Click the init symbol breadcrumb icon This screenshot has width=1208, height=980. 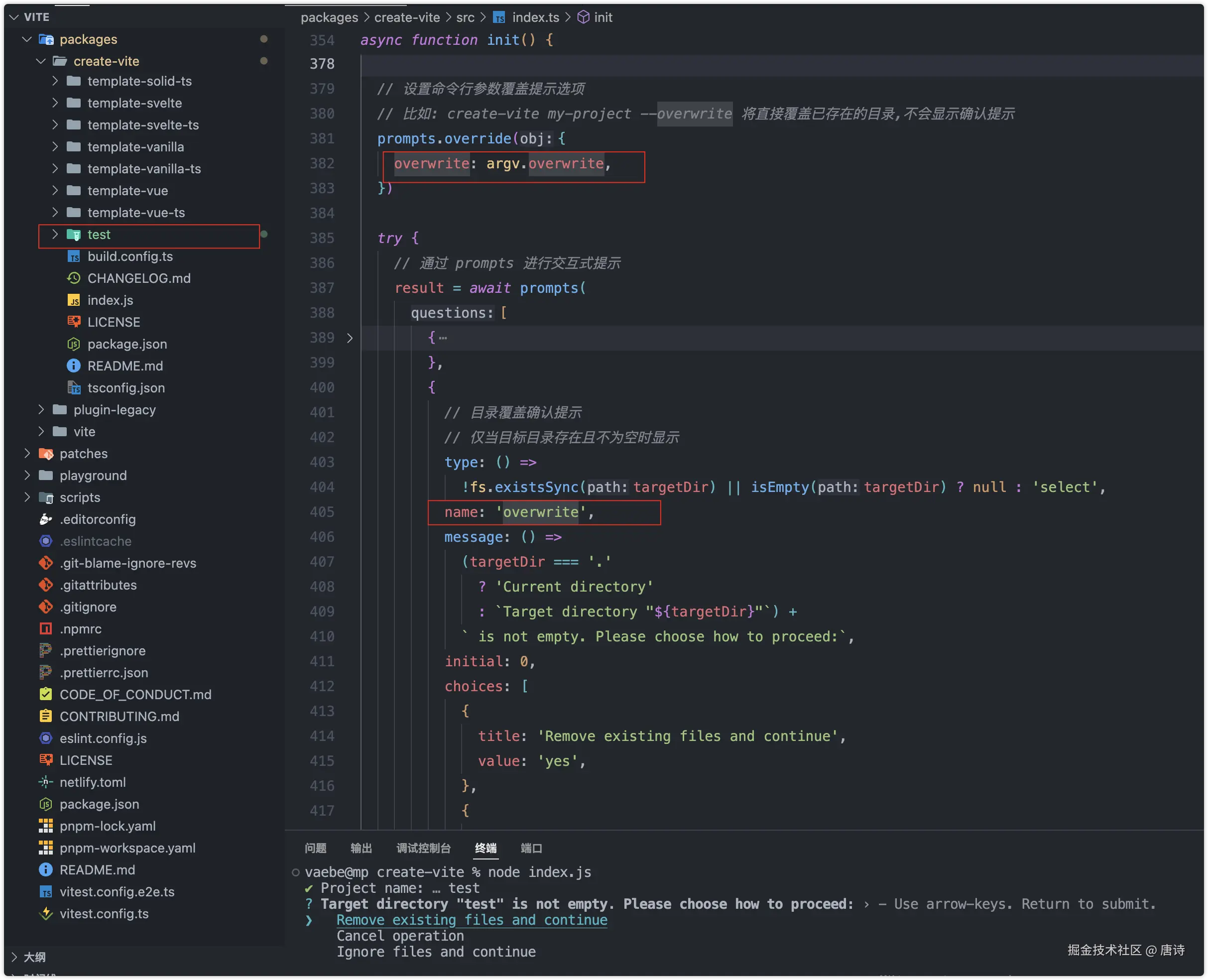[x=583, y=17]
